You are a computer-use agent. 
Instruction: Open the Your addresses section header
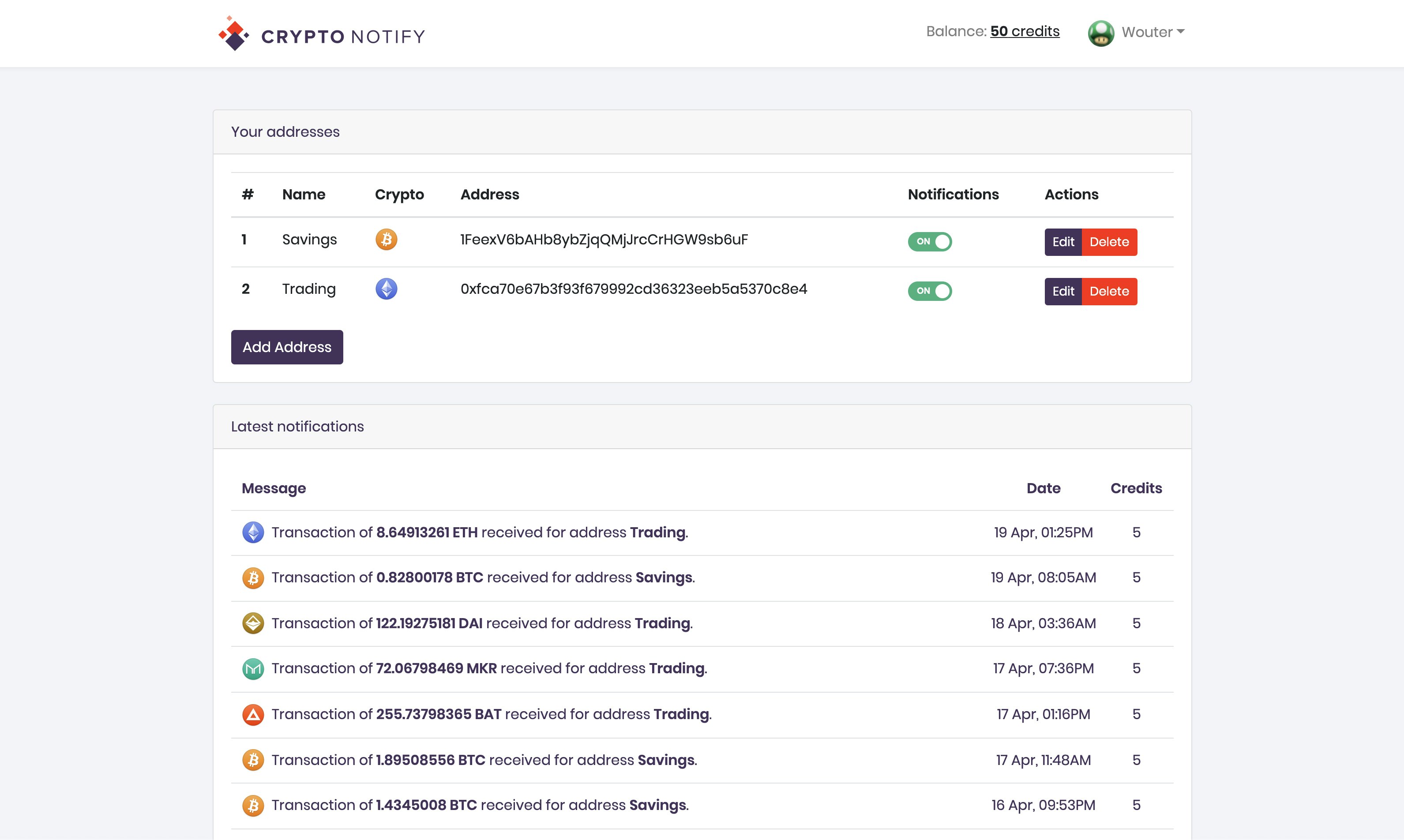point(285,131)
